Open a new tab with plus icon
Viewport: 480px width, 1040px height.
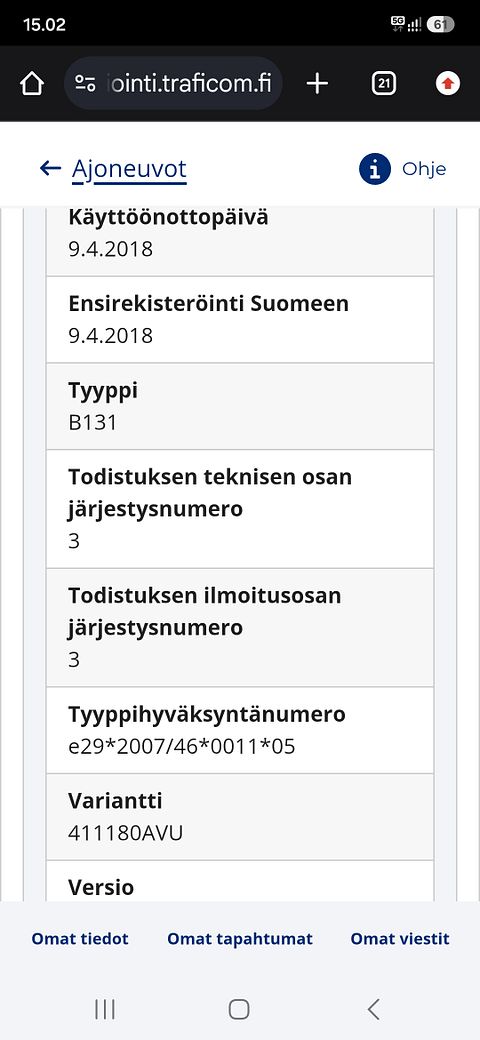coord(318,84)
